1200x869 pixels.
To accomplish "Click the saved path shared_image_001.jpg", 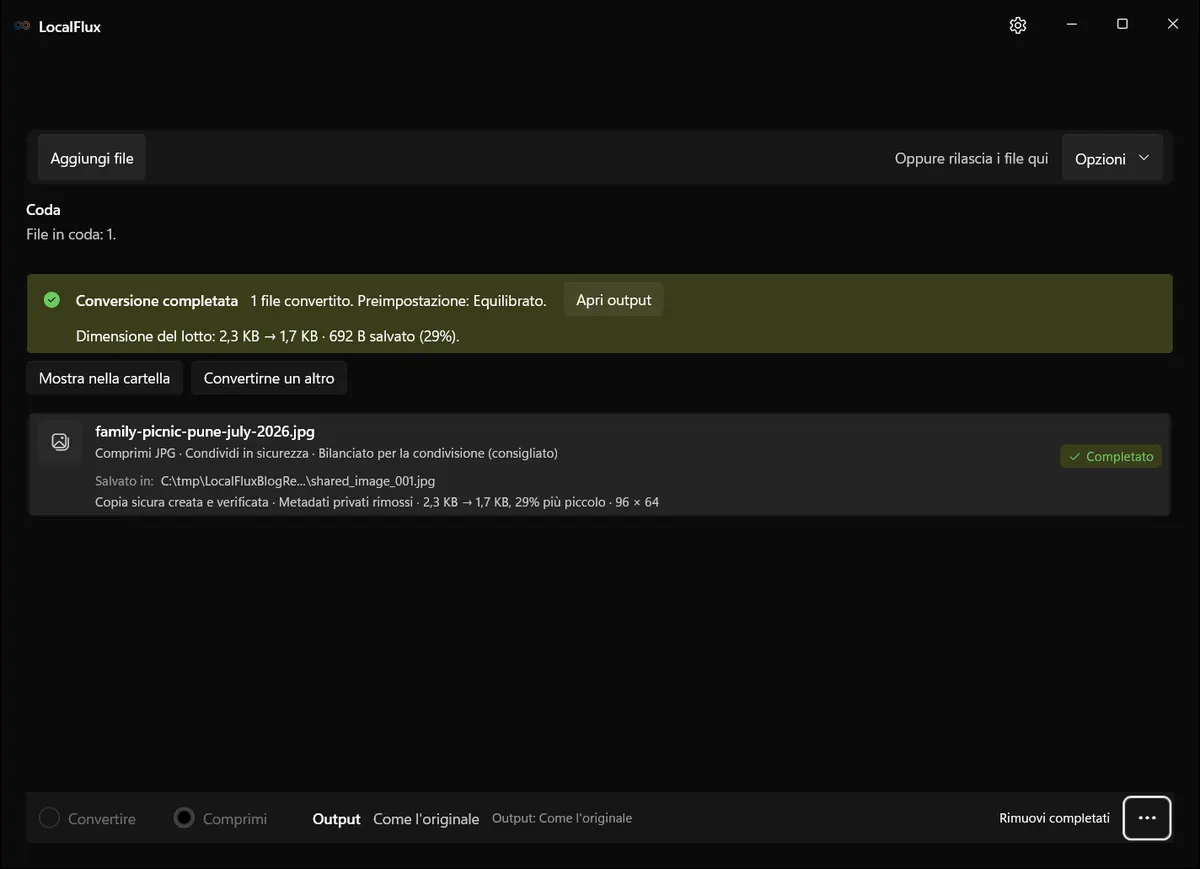I will point(298,481).
